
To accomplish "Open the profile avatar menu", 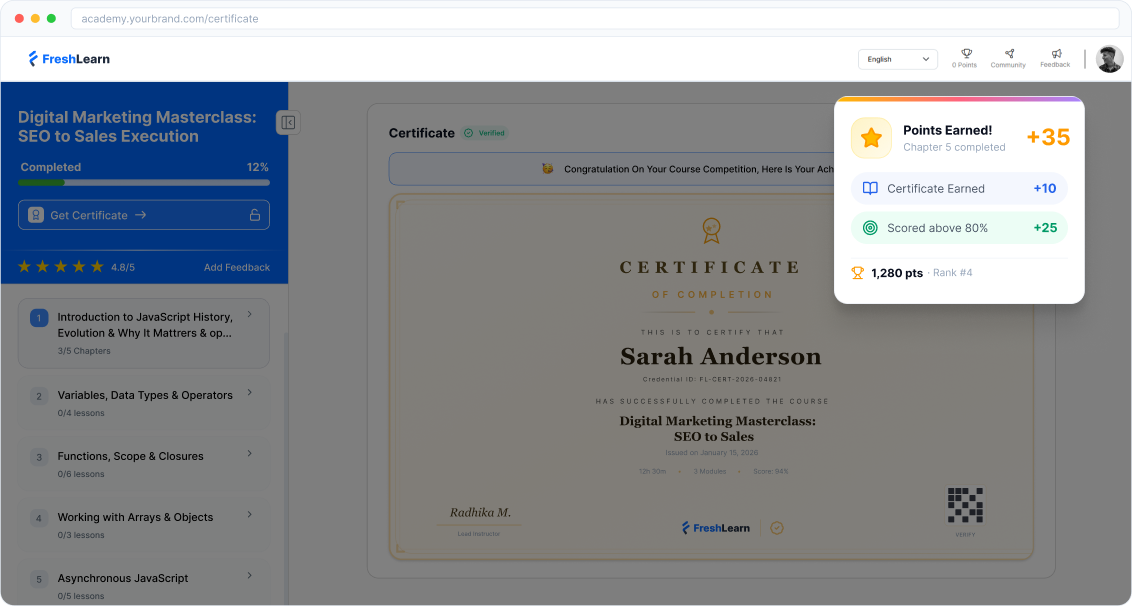I will 1109,58.
